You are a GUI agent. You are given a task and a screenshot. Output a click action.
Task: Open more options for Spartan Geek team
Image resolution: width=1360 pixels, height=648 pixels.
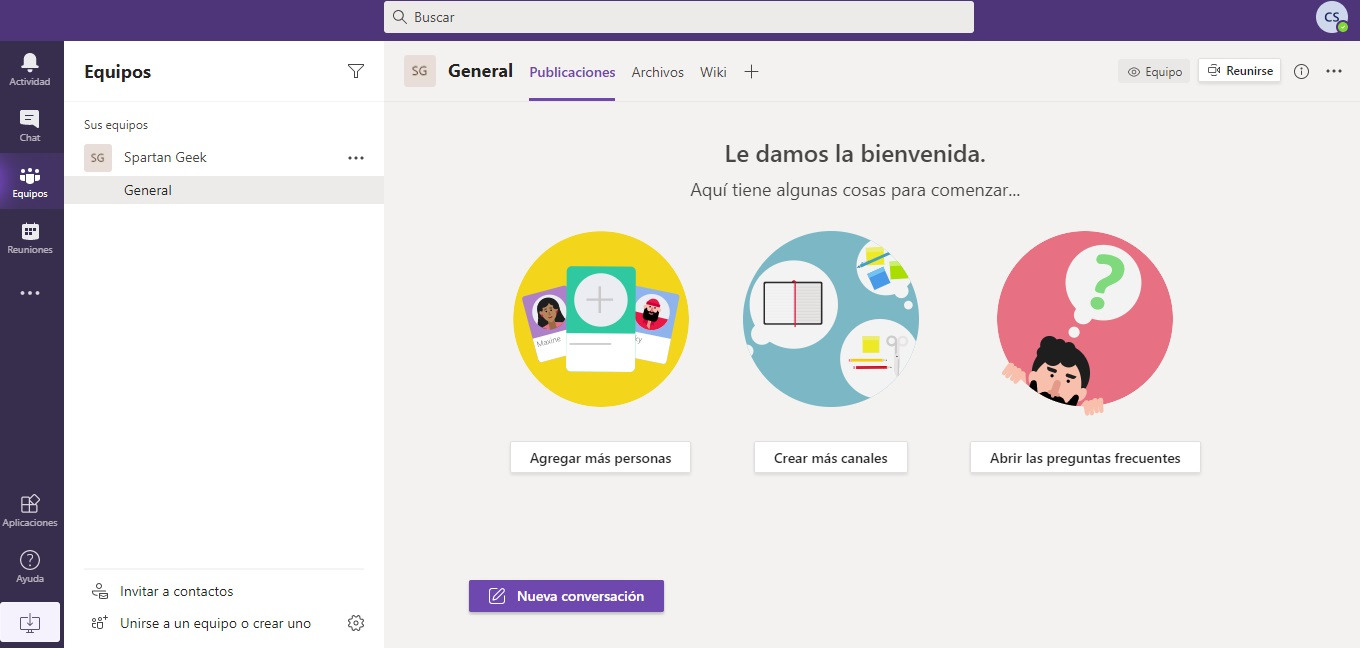[x=355, y=157]
